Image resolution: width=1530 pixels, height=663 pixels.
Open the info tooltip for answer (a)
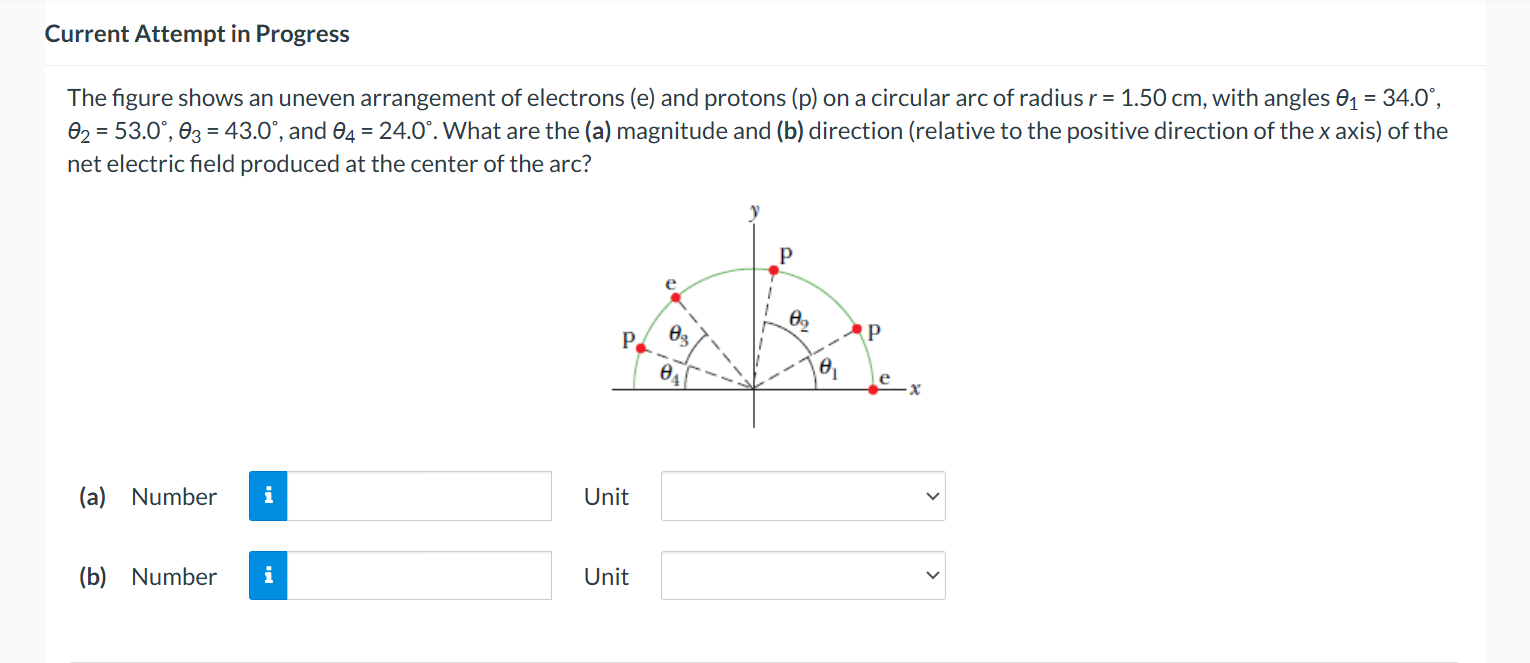pos(267,496)
